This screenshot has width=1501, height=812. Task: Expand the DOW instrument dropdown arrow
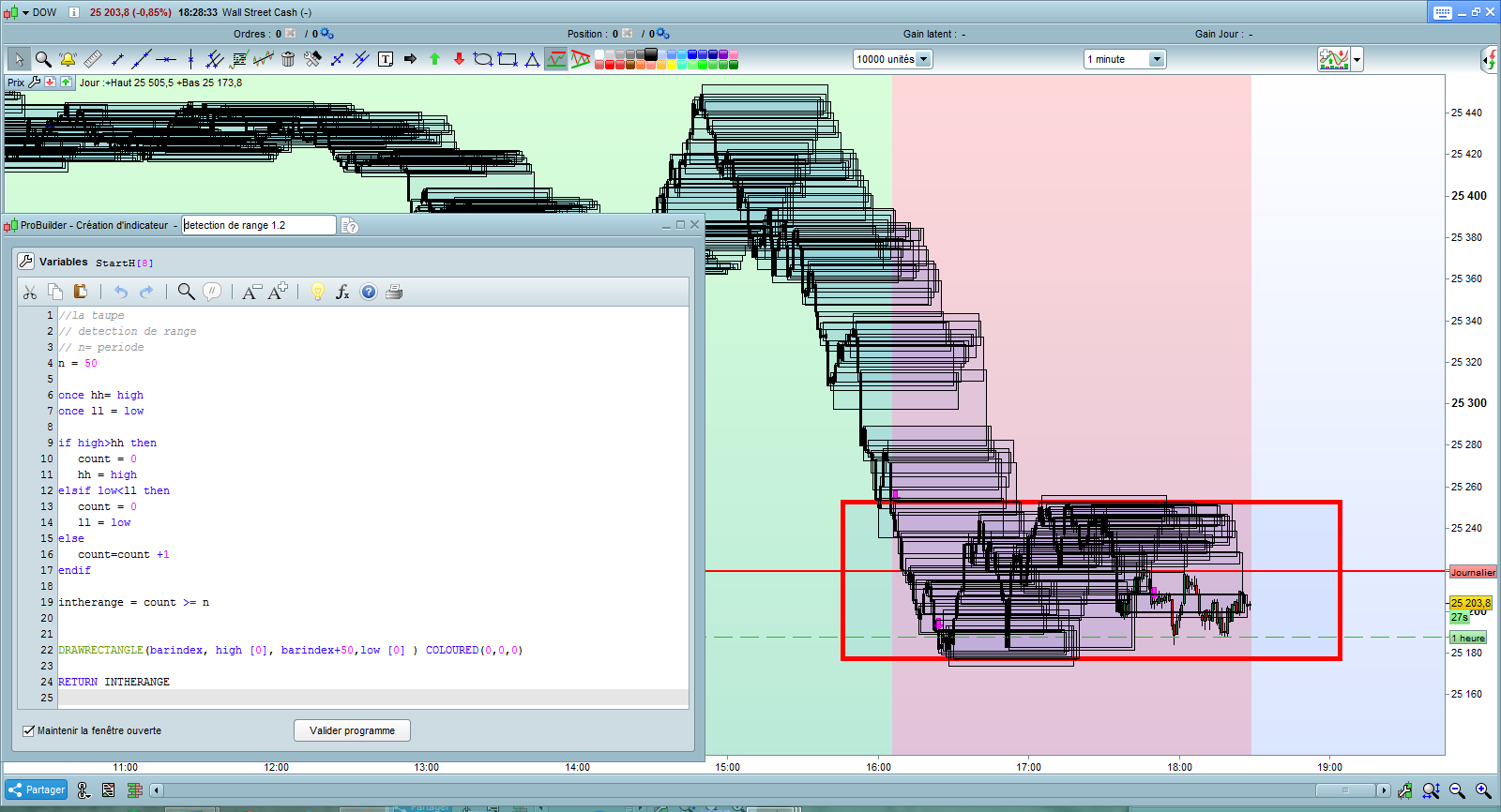point(26,12)
